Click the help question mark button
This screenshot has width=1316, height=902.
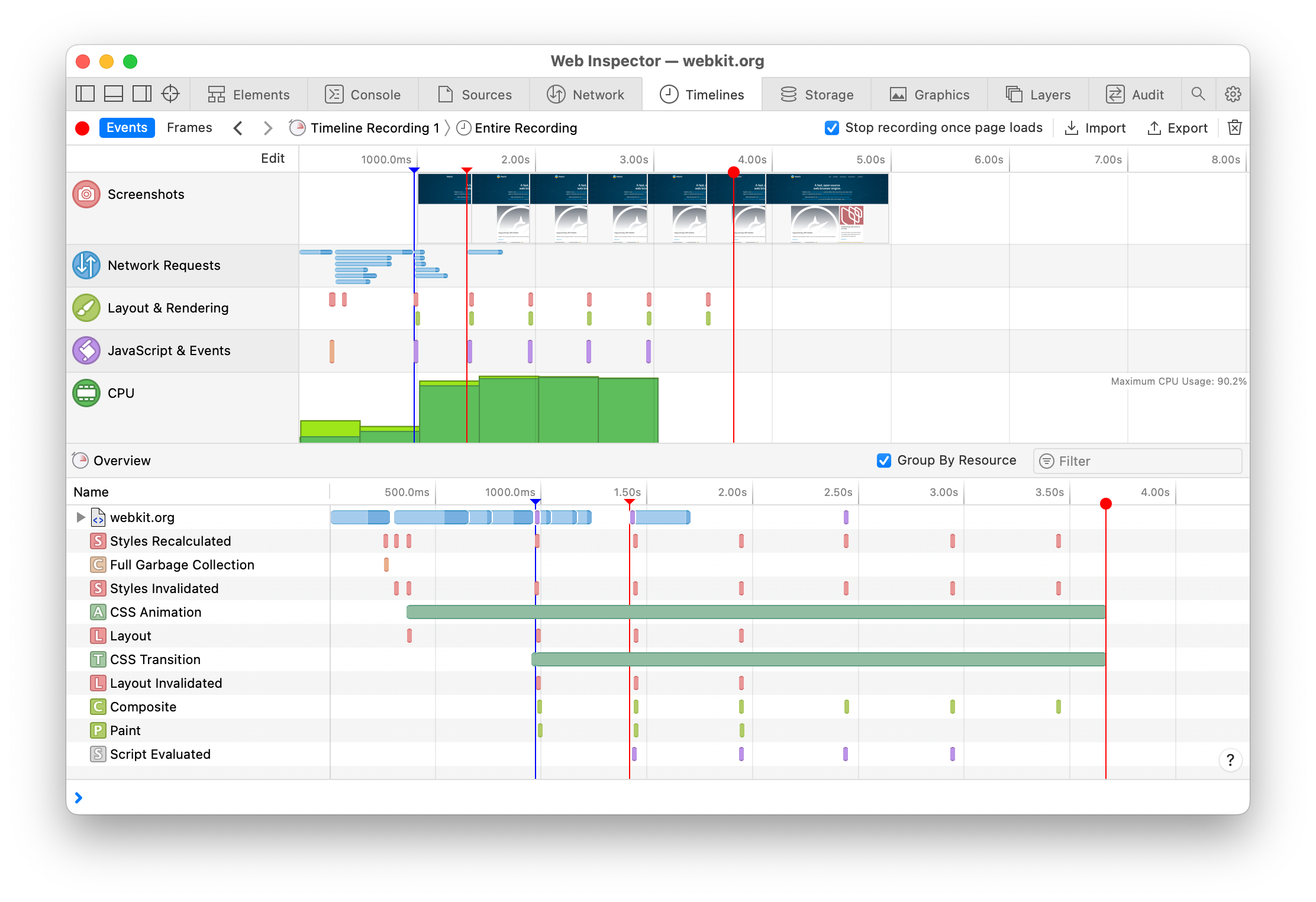1230,759
